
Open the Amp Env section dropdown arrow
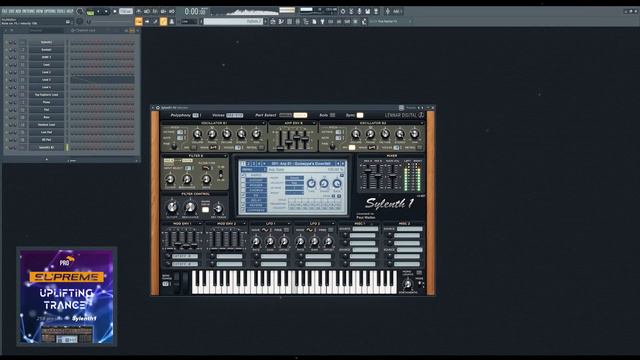[314, 123]
